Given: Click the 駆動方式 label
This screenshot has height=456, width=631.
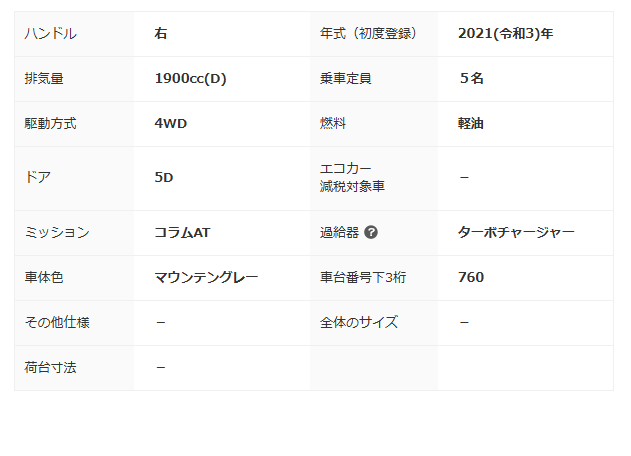Looking at the screenshot, I should click(x=50, y=124).
